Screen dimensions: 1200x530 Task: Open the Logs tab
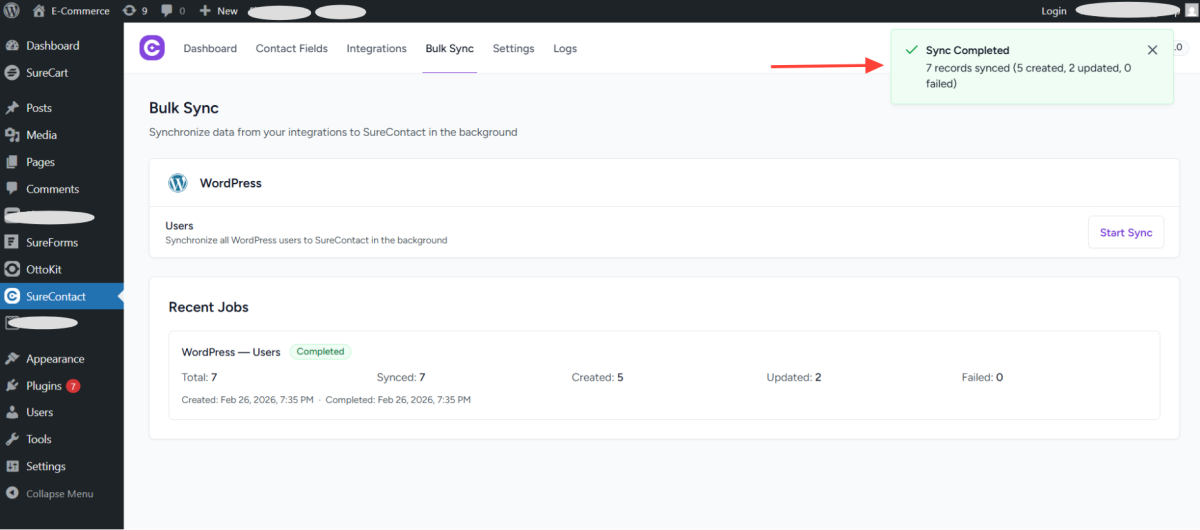click(x=565, y=49)
